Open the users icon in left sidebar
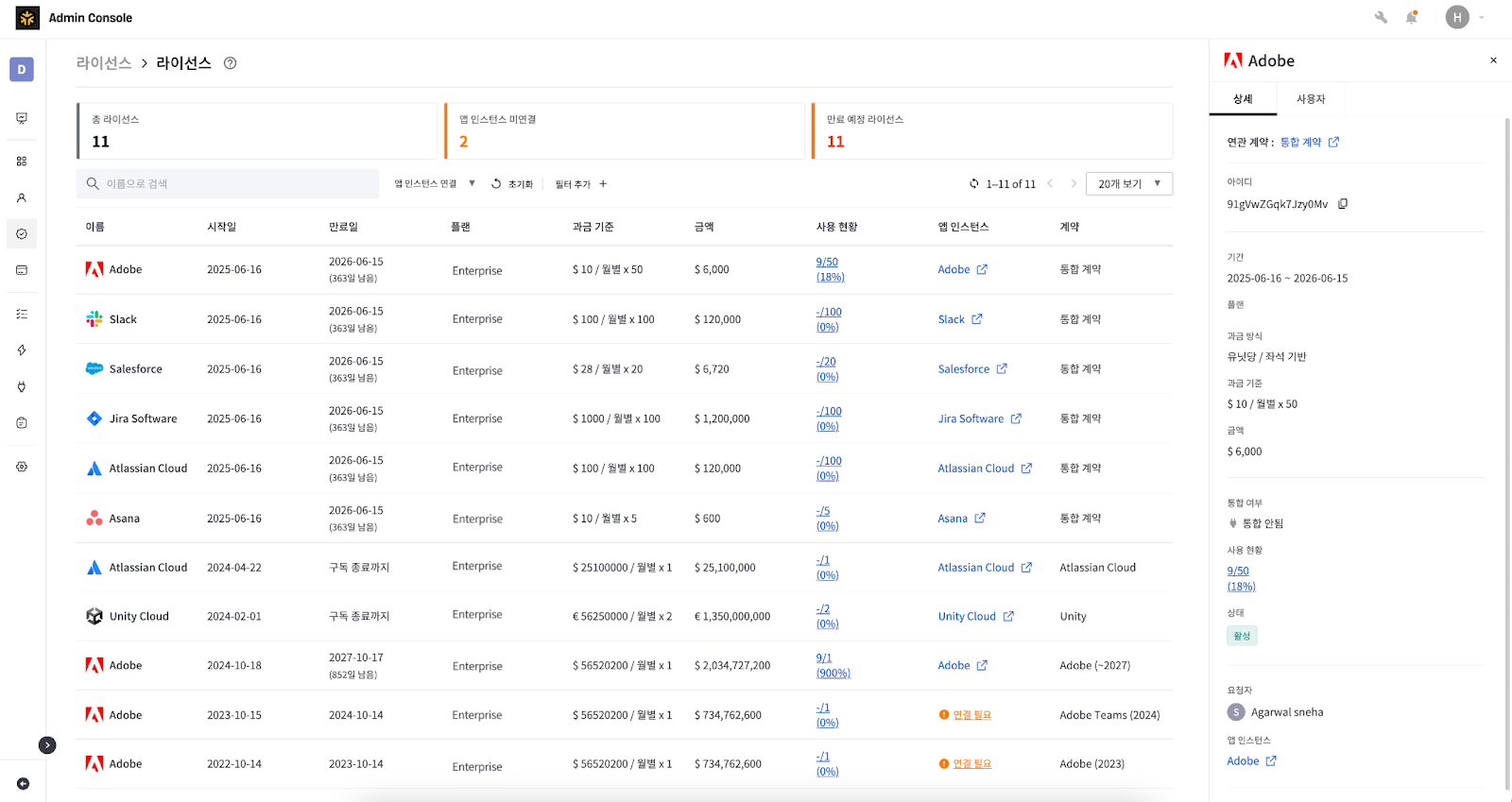The width and height of the screenshot is (1512, 802). pyautogui.click(x=22, y=198)
